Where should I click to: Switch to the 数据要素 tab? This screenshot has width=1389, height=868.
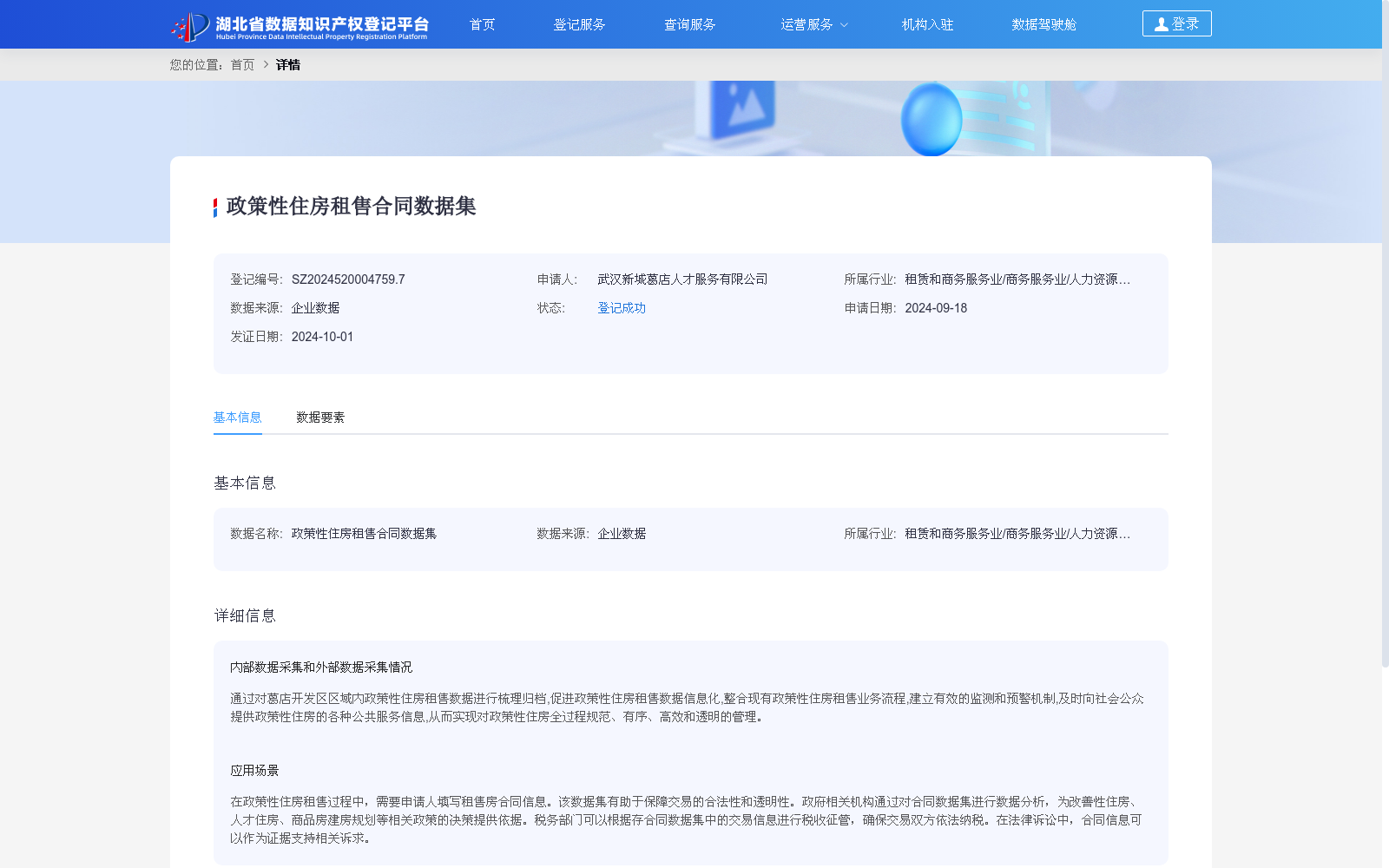pos(320,418)
